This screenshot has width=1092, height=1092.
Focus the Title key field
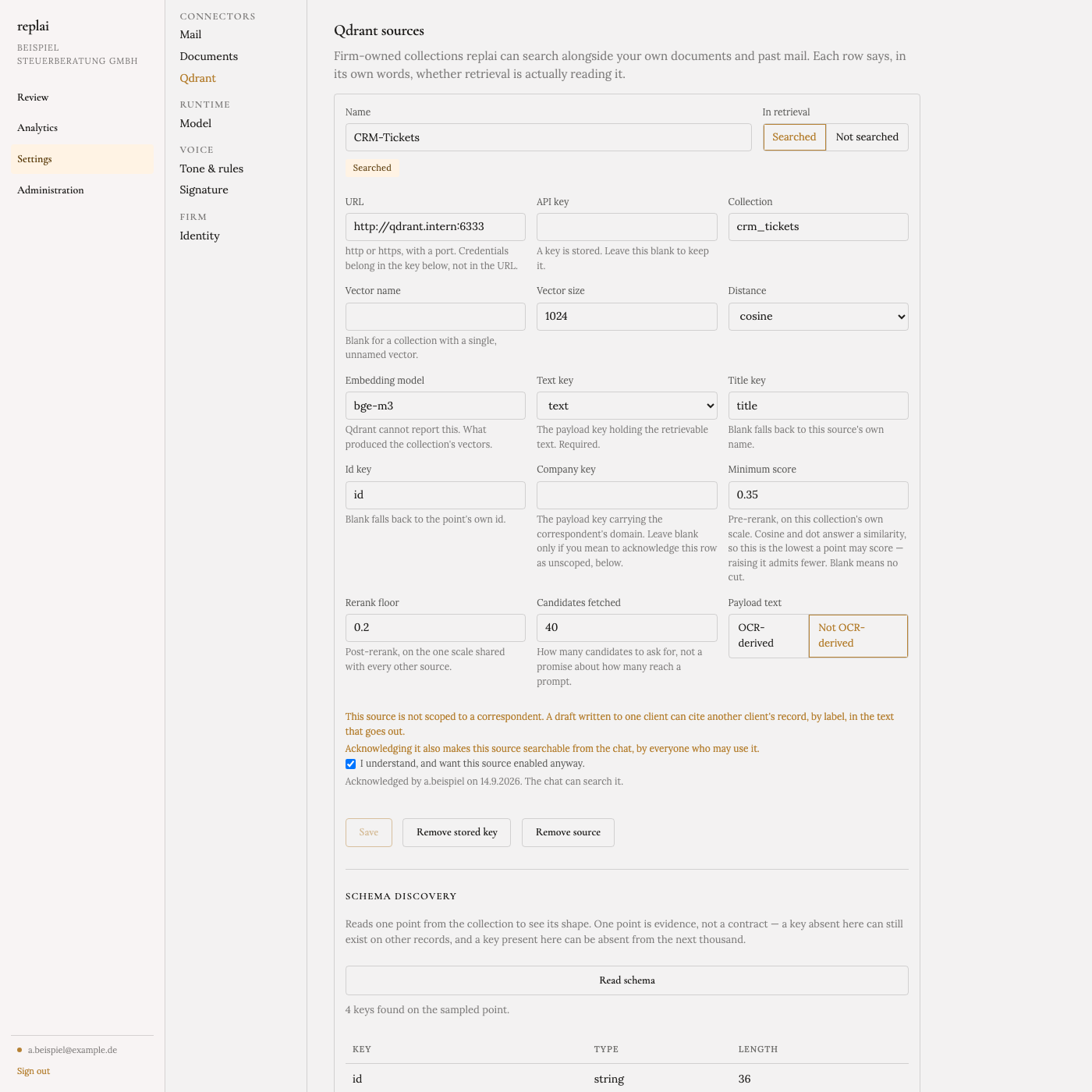pyautogui.click(x=818, y=406)
